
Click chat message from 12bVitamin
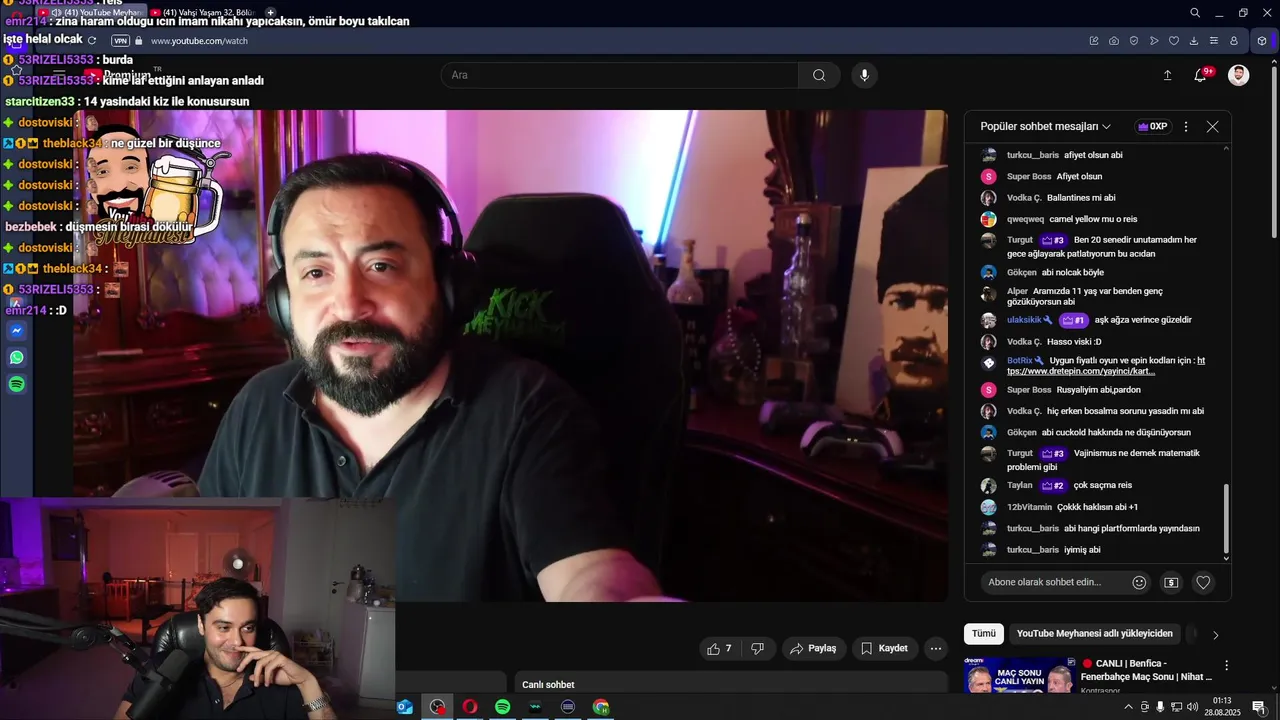tap(1060, 507)
